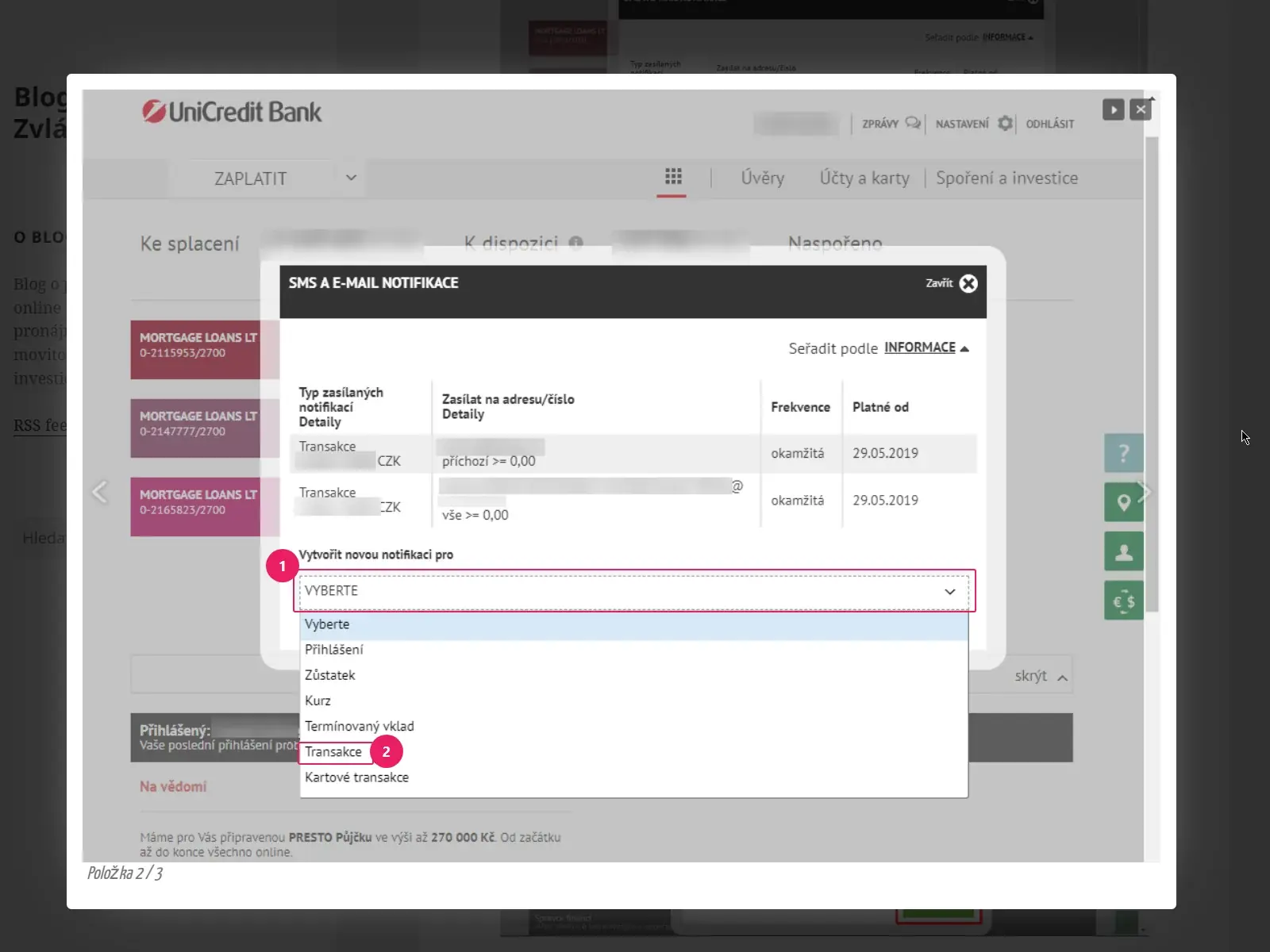Viewport: 1270px width, 952px height.
Task: Click the Frekvence column header
Action: 800,407
